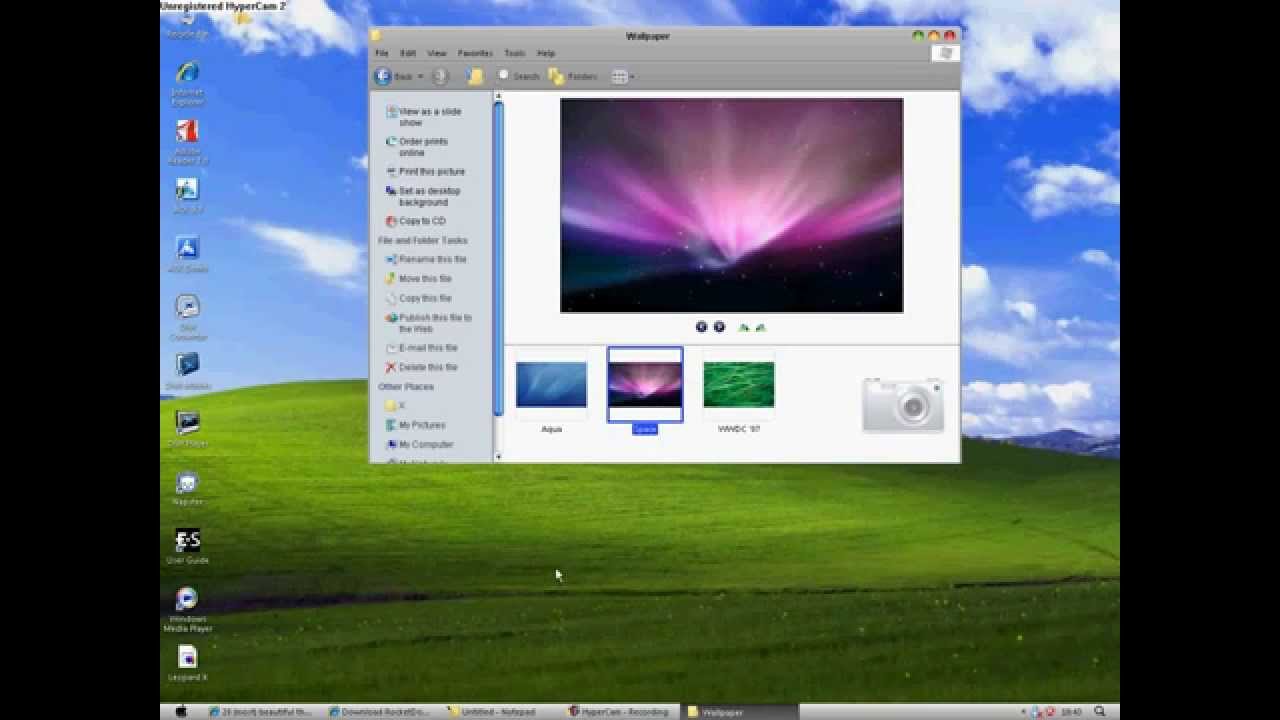Image resolution: width=1280 pixels, height=720 pixels.
Task: Rotate the picture counterclockwise
Action: pos(760,327)
